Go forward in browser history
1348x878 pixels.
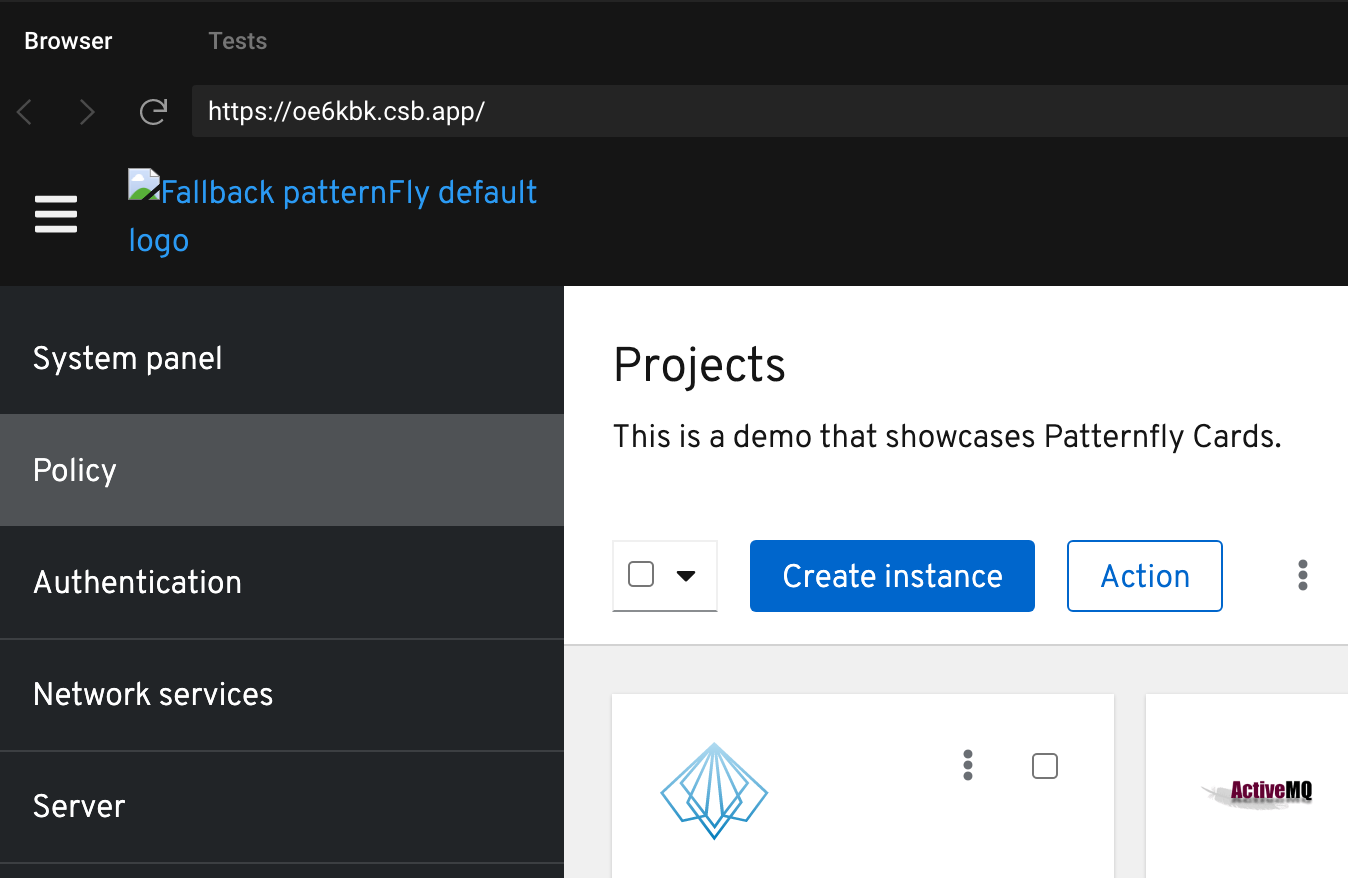[x=87, y=112]
